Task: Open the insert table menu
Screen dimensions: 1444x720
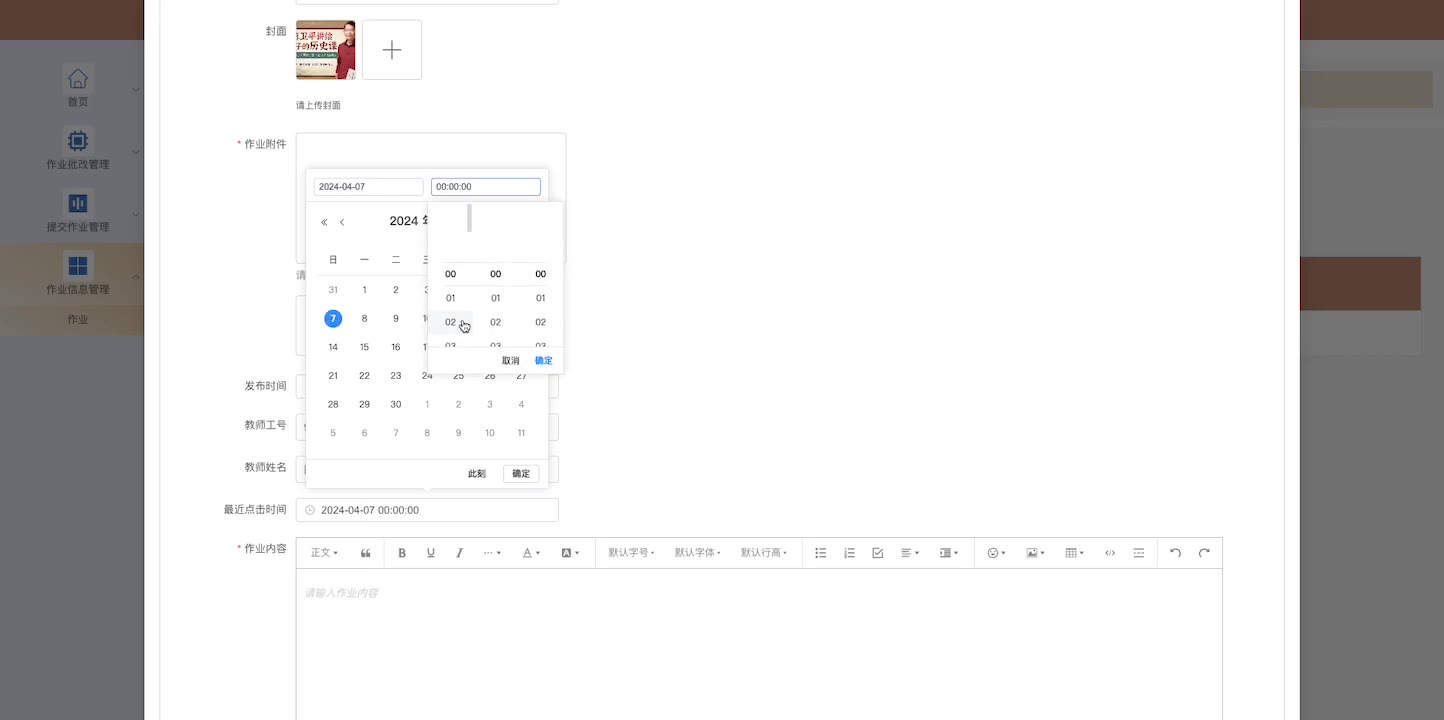Action: coord(1075,553)
